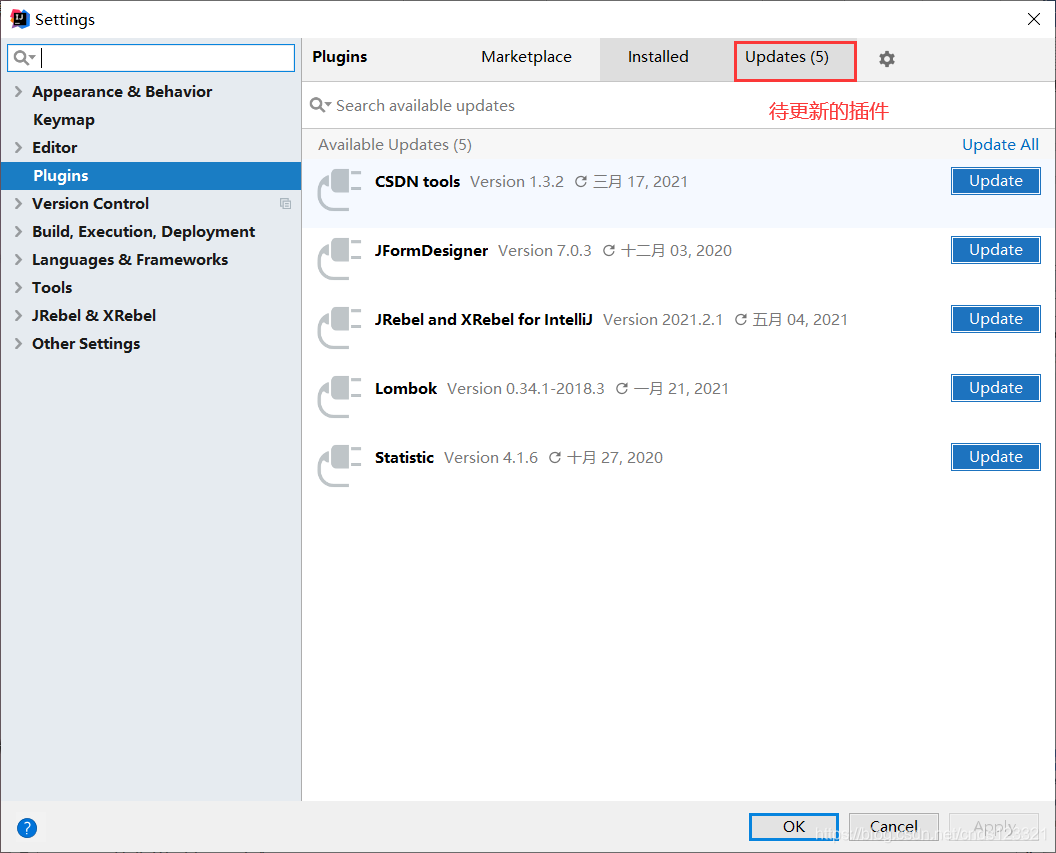Screen dimensions: 1056x853
Task: Click refresh icon beside JFormDesigner date
Action: [x=609, y=250]
